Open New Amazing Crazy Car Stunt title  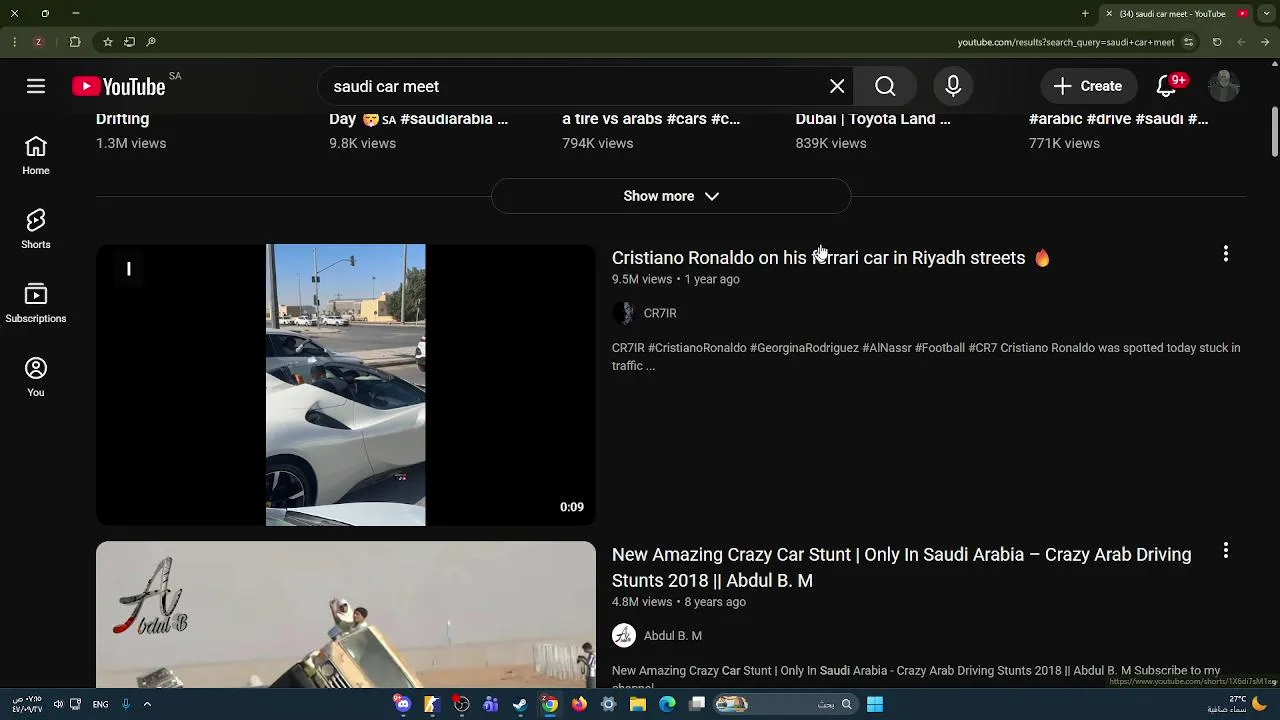pyautogui.click(x=901, y=567)
